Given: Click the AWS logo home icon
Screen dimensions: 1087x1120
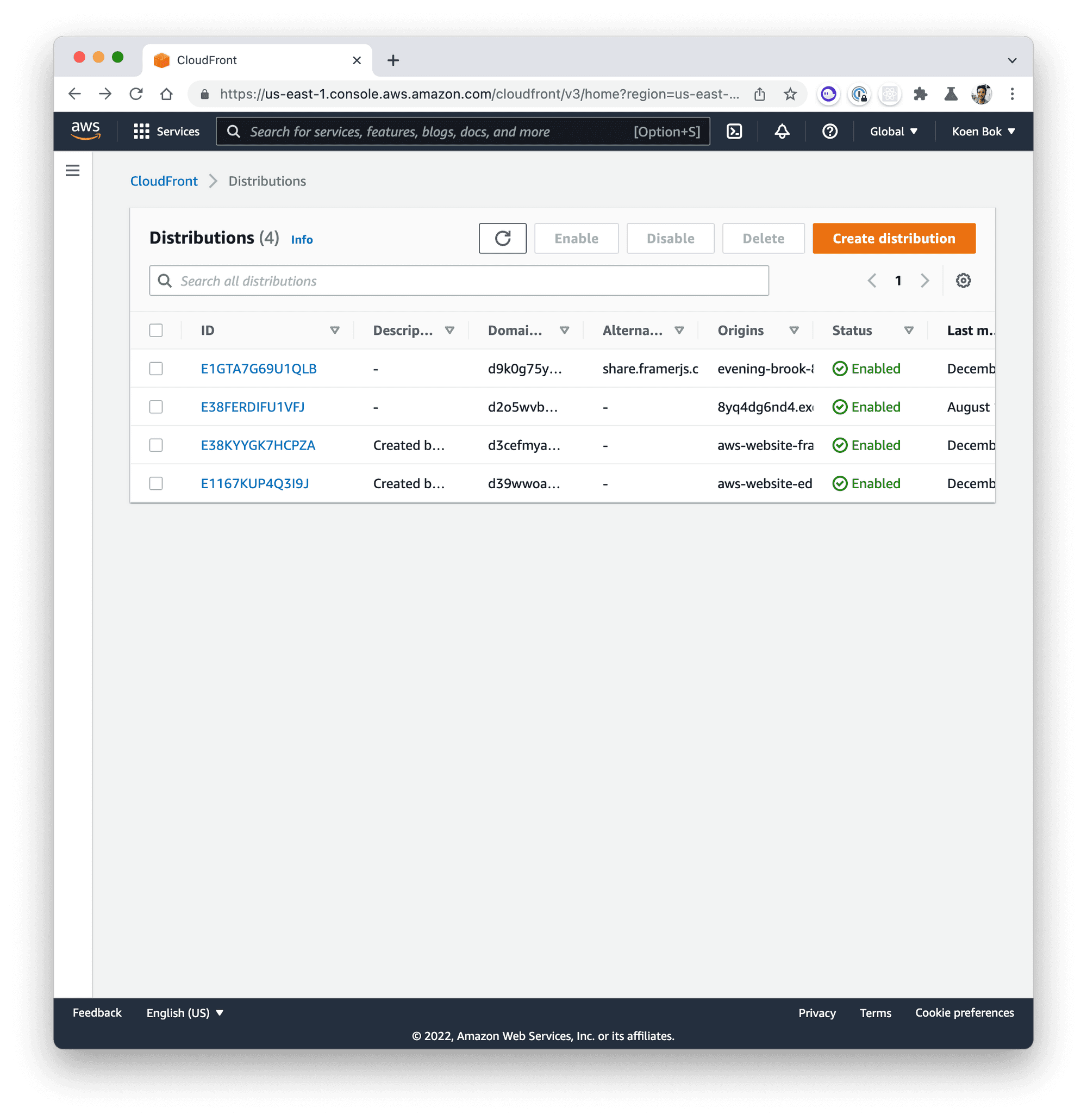Looking at the screenshot, I should [86, 131].
